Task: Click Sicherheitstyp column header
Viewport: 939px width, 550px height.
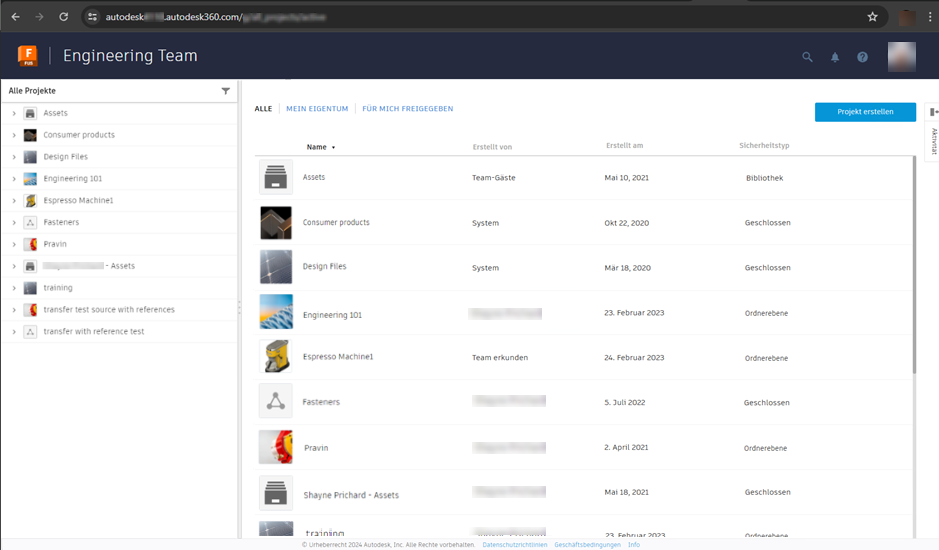Action: click(764, 146)
